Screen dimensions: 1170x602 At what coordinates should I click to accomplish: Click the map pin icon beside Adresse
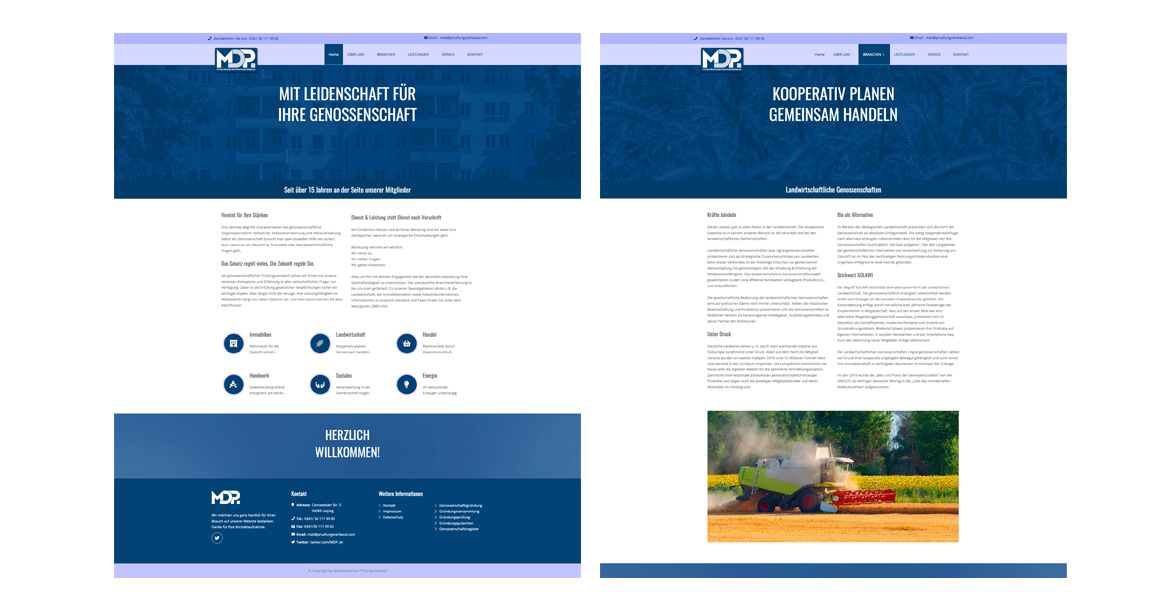pyautogui.click(x=292, y=505)
